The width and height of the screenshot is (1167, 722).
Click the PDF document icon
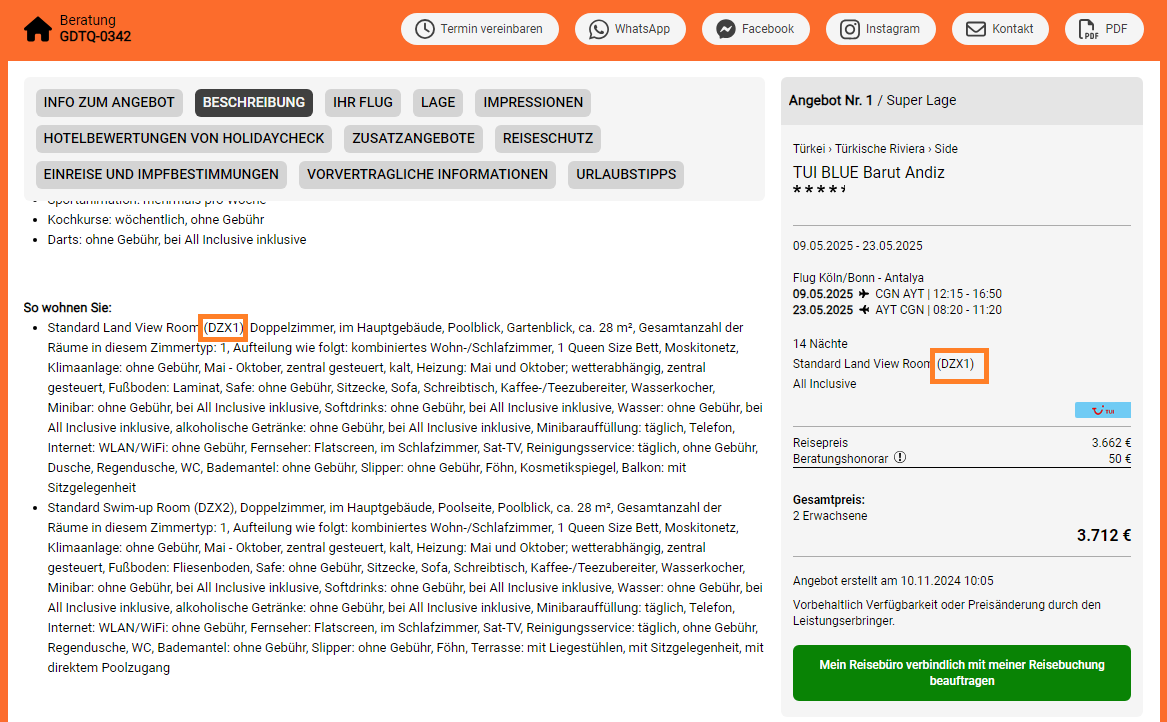click(x=1089, y=29)
